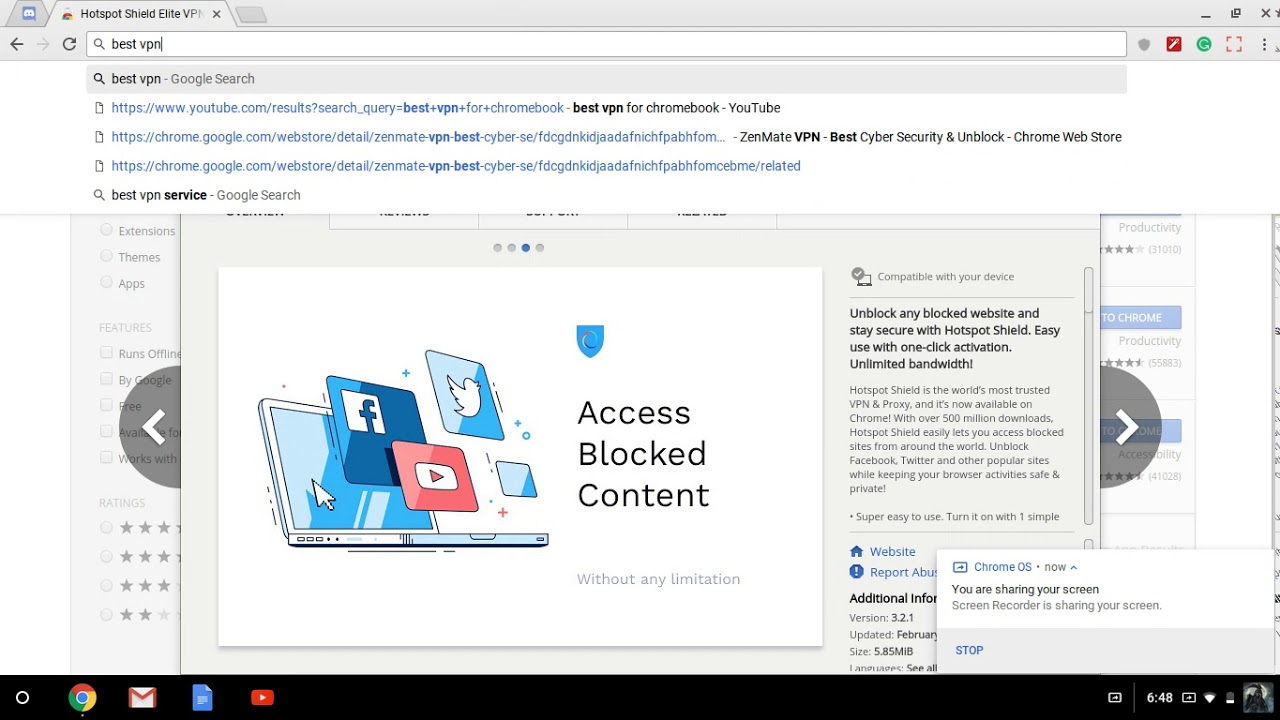Click the browser back arrow
This screenshot has width=1280, height=720.
[16, 44]
